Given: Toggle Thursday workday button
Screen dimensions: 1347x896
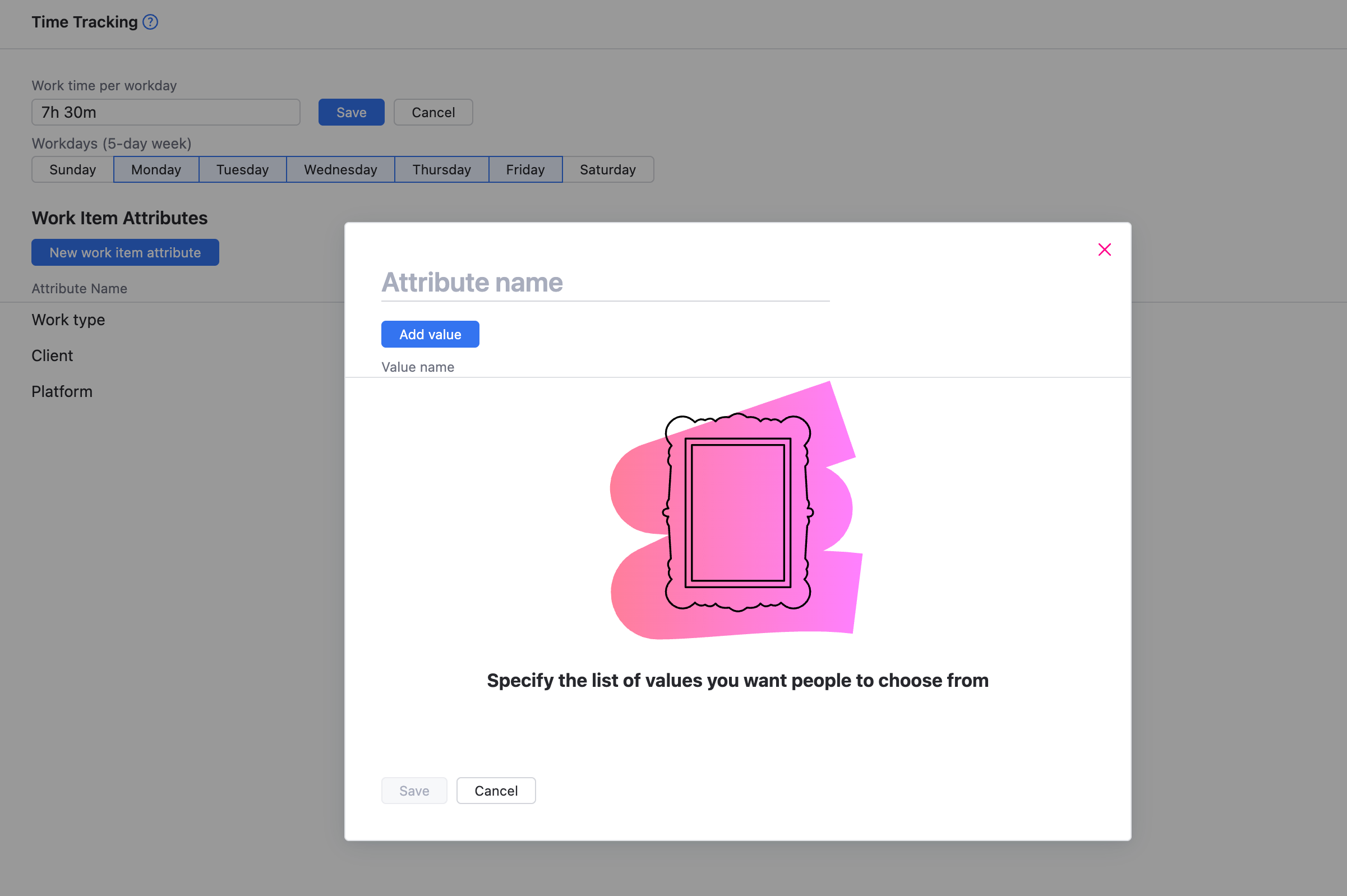Looking at the screenshot, I should point(441,170).
